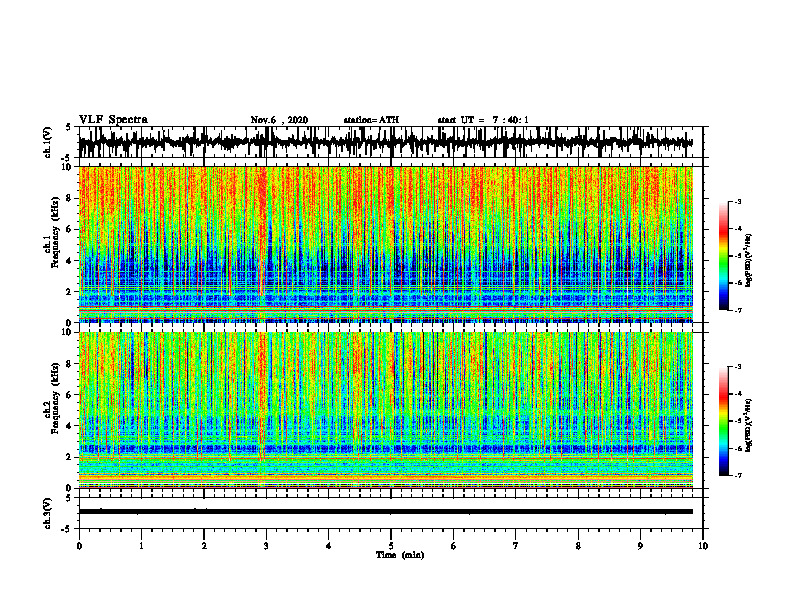Click the '-7' label on ch.1 color scale
Screen dimensions: 792x612
pos(738,311)
